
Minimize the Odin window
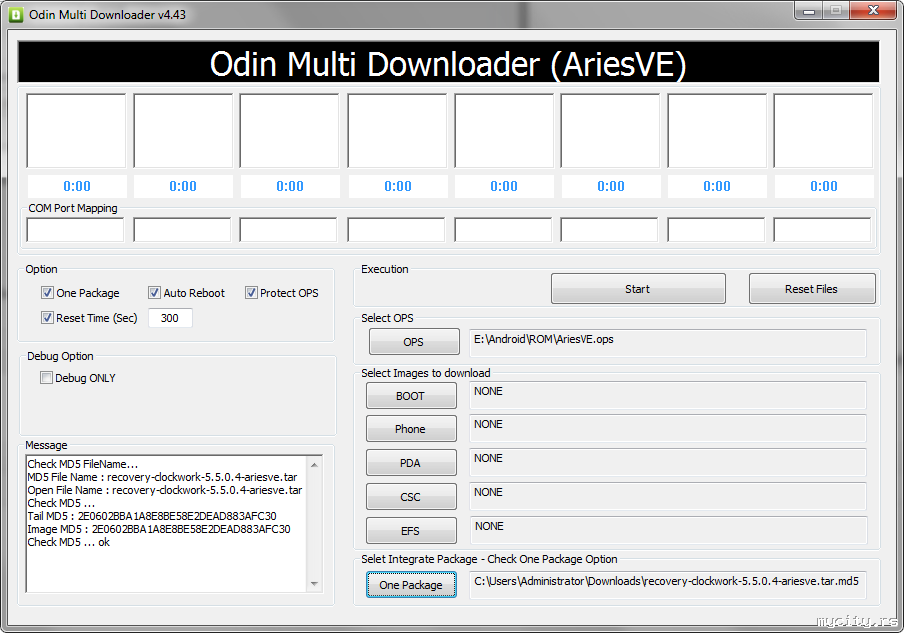[x=809, y=11]
